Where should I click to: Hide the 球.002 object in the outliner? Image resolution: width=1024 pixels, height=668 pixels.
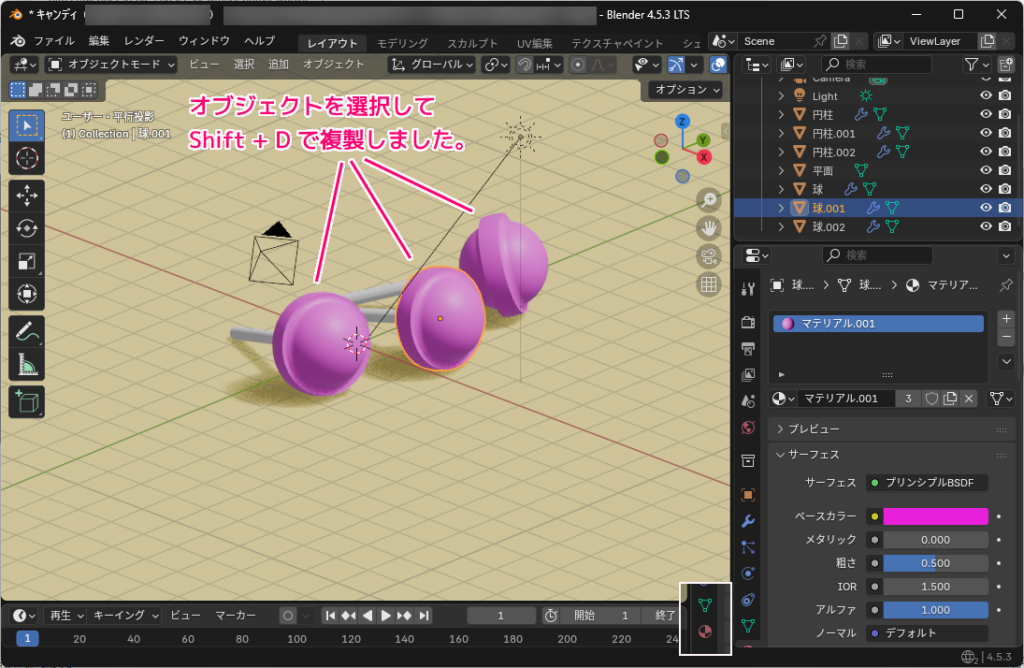coord(986,227)
